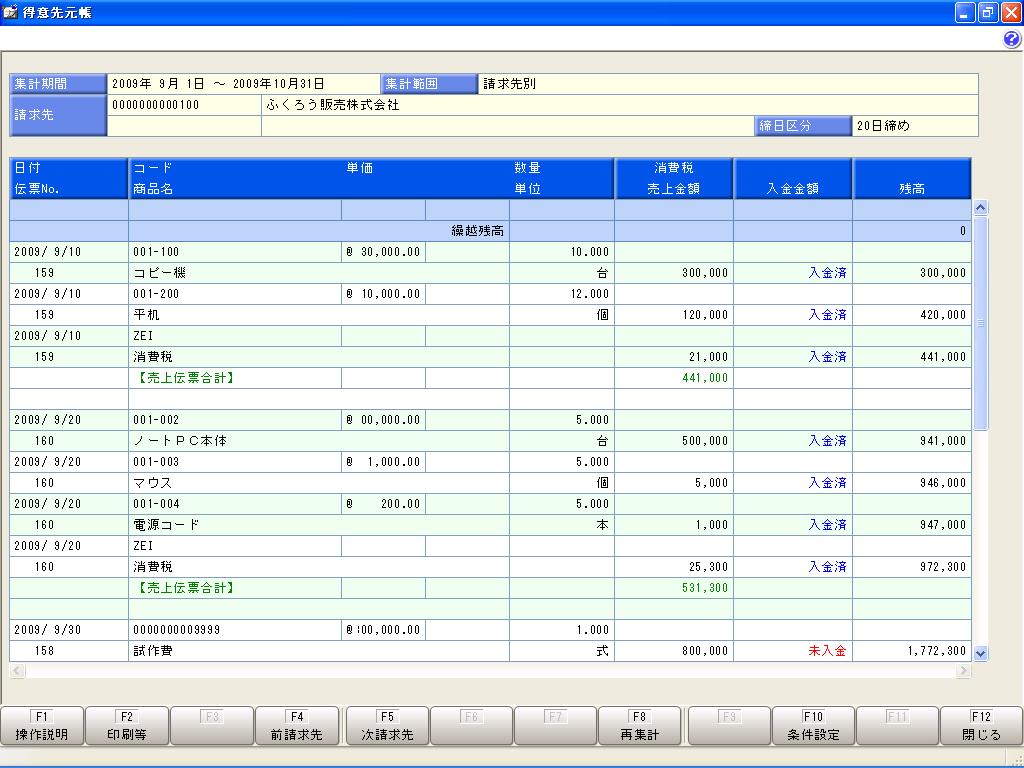Click balance 1,772,300 cell
This screenshot has height=768, width=1024.
tap(912, 650)
